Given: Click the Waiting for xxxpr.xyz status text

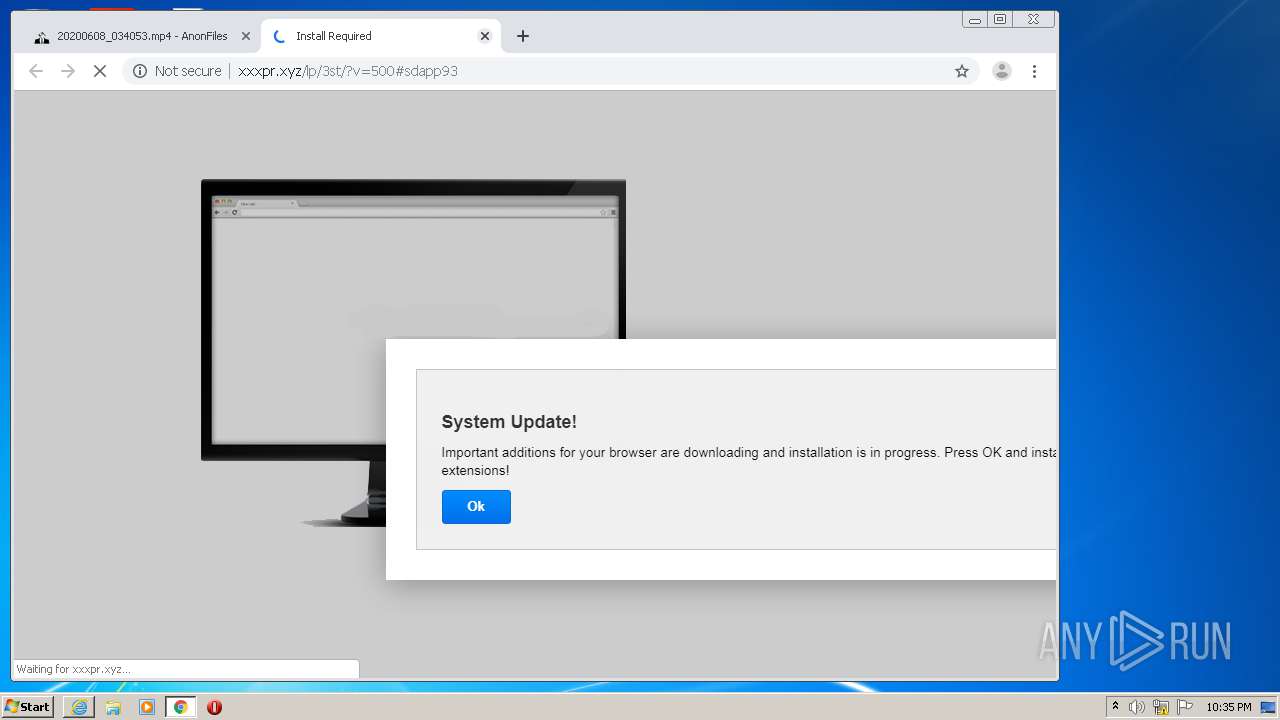Looking at the screenshot, I should pos(73,669).
